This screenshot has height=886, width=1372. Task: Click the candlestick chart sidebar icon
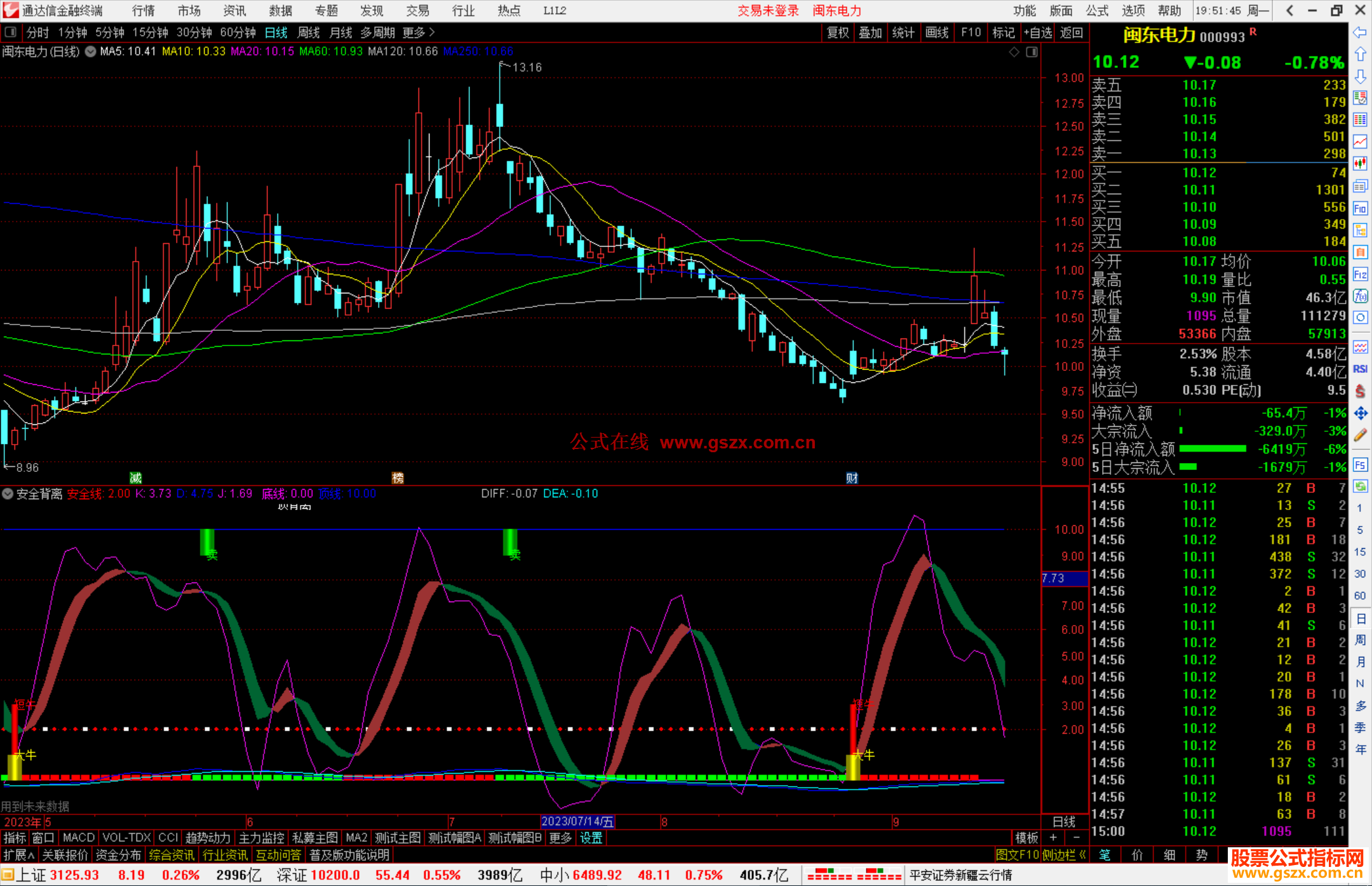coord(1360,164)
